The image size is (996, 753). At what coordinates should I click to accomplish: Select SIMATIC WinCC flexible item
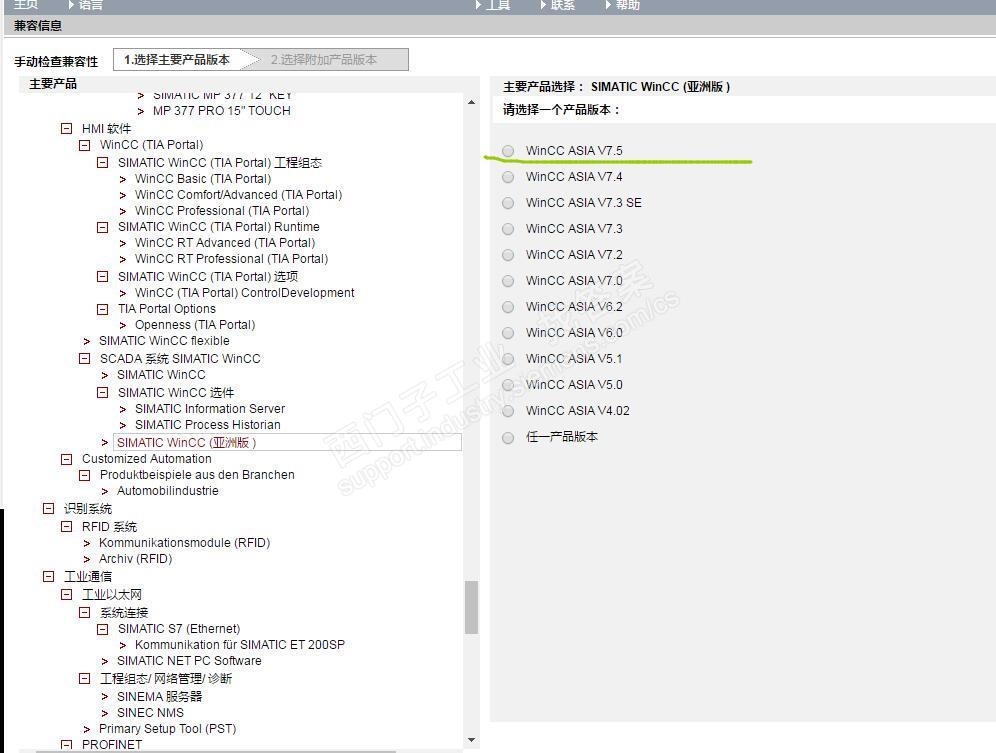pos(165,341)
